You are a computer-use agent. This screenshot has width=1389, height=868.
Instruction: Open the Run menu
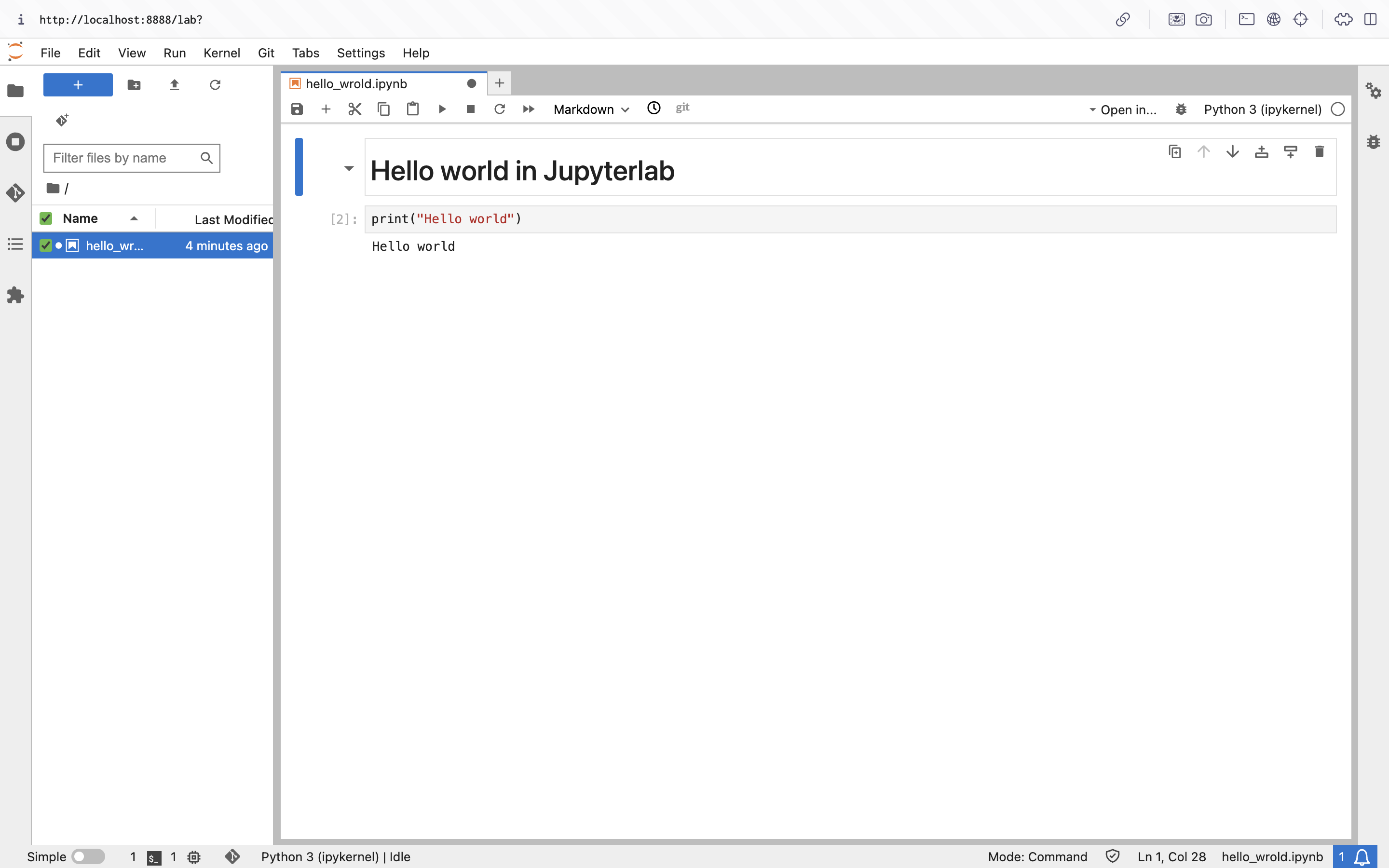pos(175,53)
